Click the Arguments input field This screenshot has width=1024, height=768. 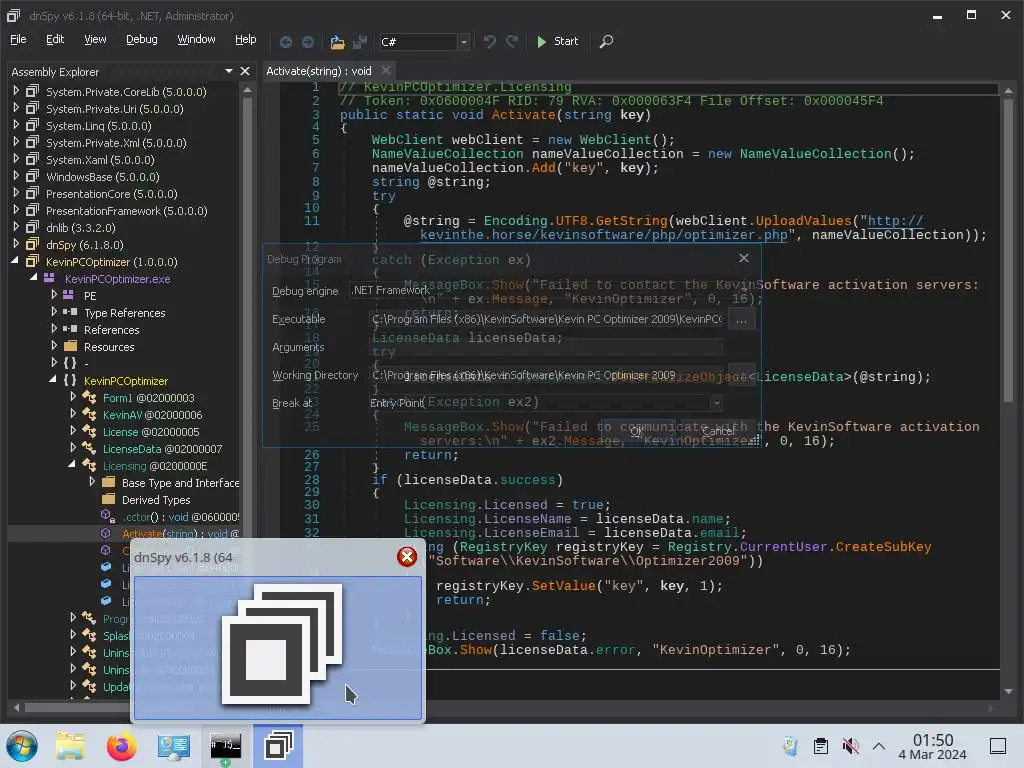click(546, 347)
